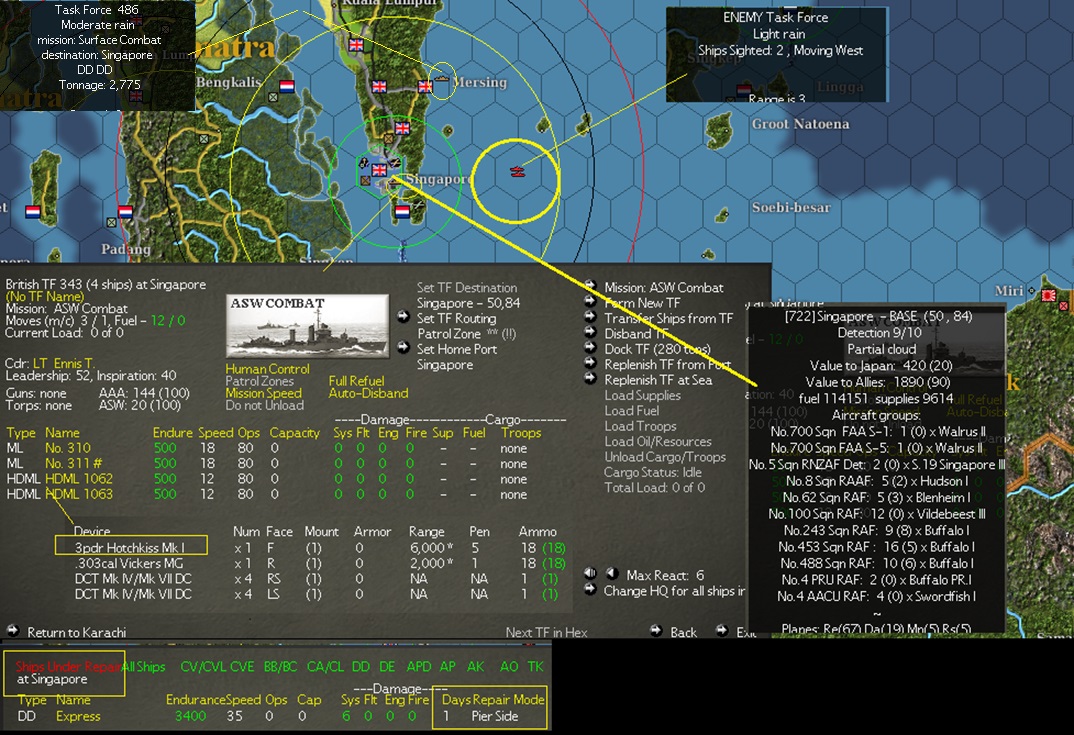Click No.100 Sqn RAF Vildebeest III group
Screen dimensions: 1074x735
(x=876, y=514)
